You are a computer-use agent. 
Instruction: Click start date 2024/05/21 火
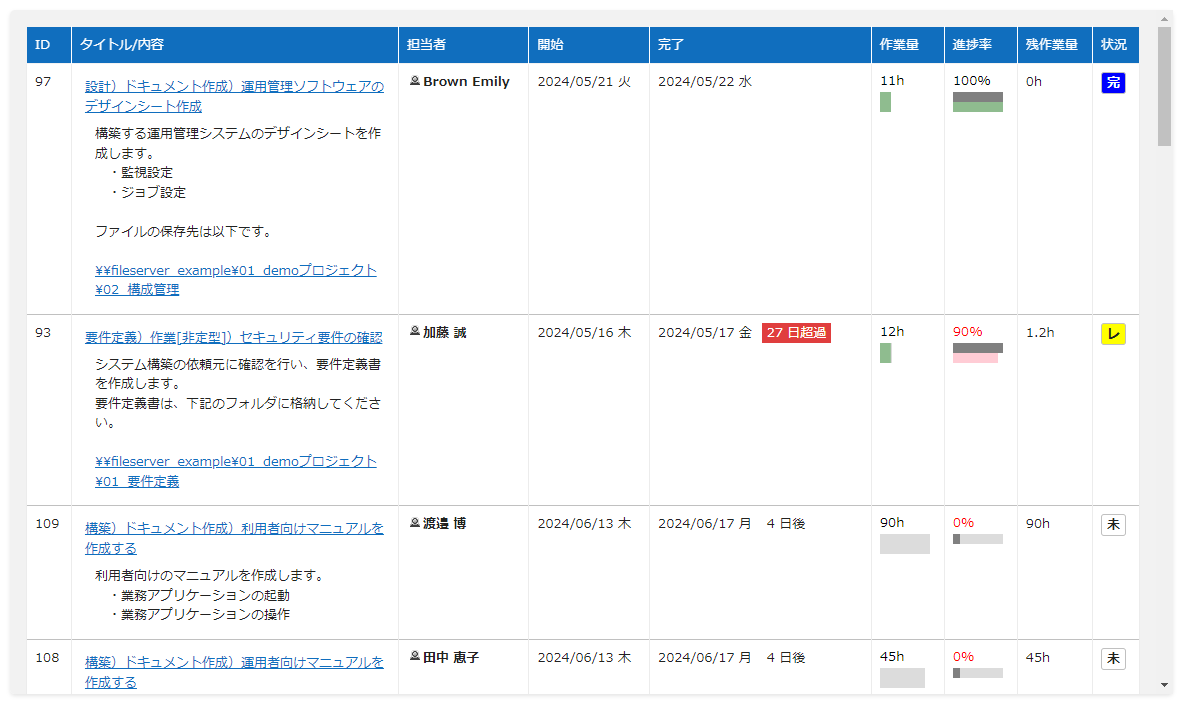(x=584, y=82)
